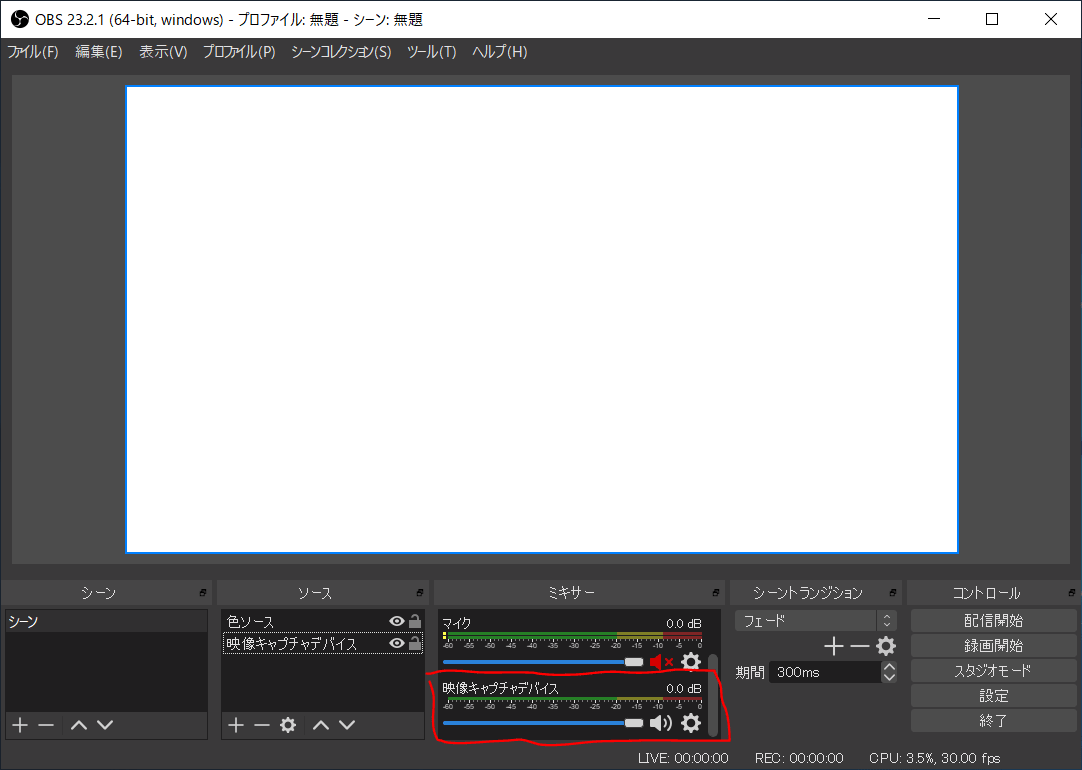Screen dimensions: 1082x770
Task: Open 映像キャプチャデバイス mixer settings gear
Action: point(691,723)
